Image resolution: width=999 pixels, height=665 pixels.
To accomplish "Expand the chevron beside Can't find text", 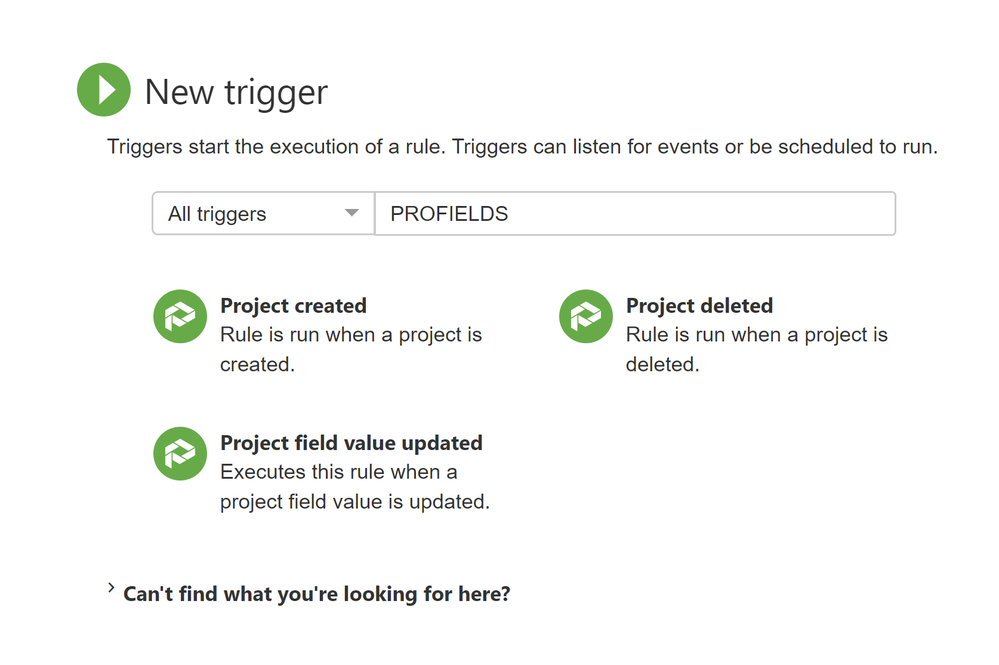I will tap(111, 588).
